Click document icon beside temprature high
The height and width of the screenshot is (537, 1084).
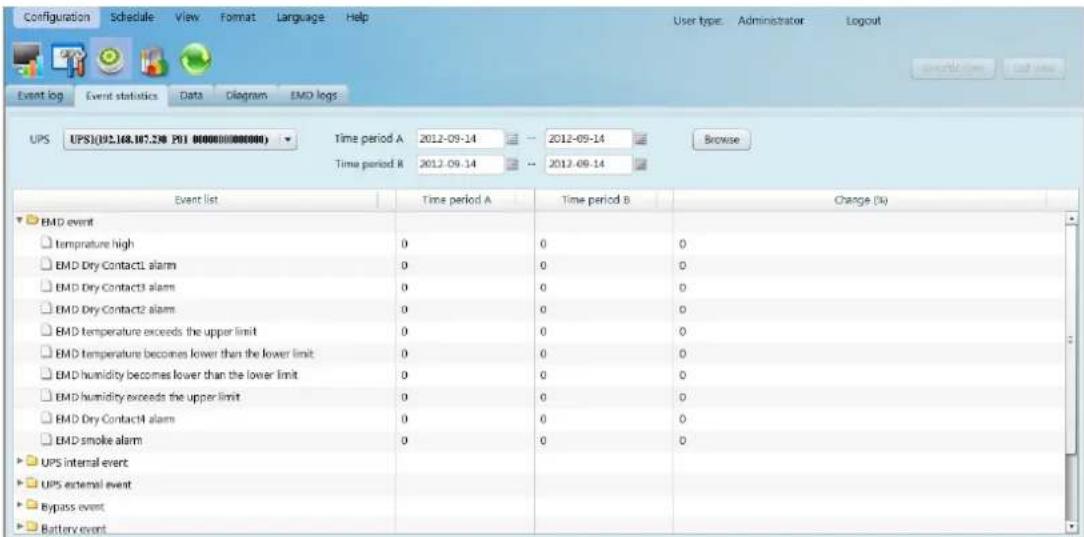click(46, 243)
